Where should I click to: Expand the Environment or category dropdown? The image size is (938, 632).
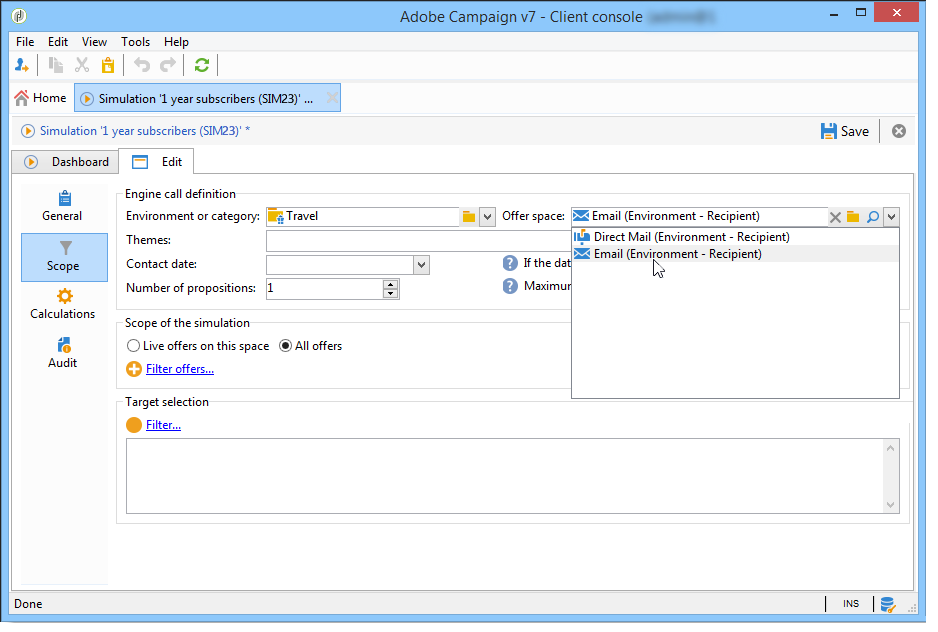pos(488,218)
